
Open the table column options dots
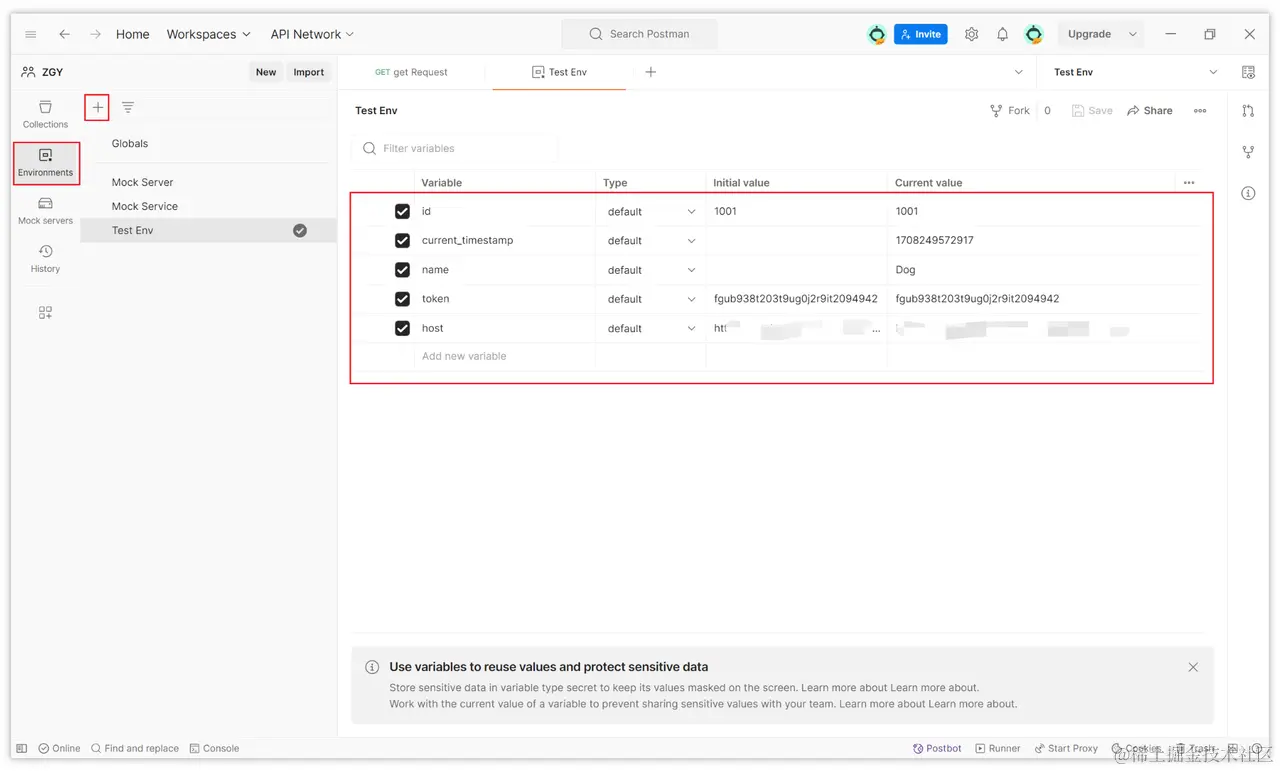click(x=1189, y=183)
